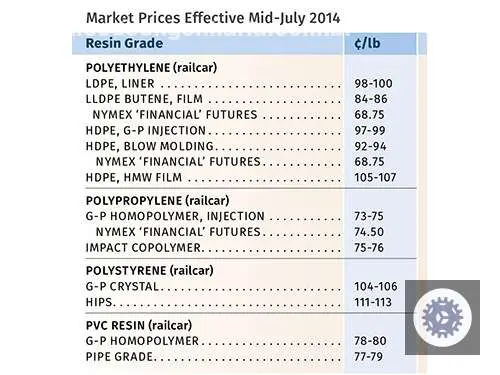The image size is (500, 375).
Task: Click the IMPACT COPOLYMER row
Action: click(x=239, y=248)
